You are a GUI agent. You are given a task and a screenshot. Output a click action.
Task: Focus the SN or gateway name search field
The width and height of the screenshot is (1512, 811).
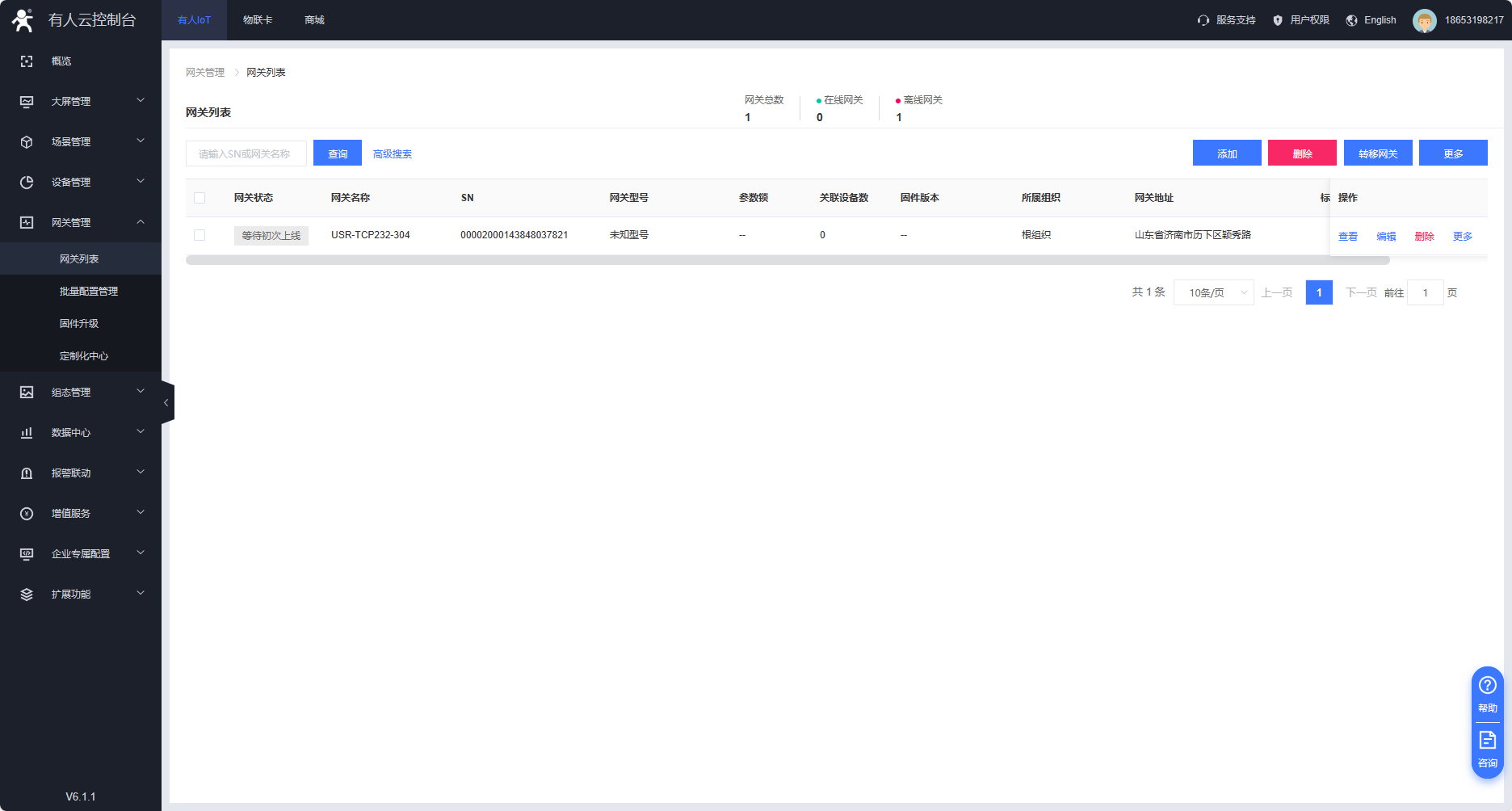point(246,153)
